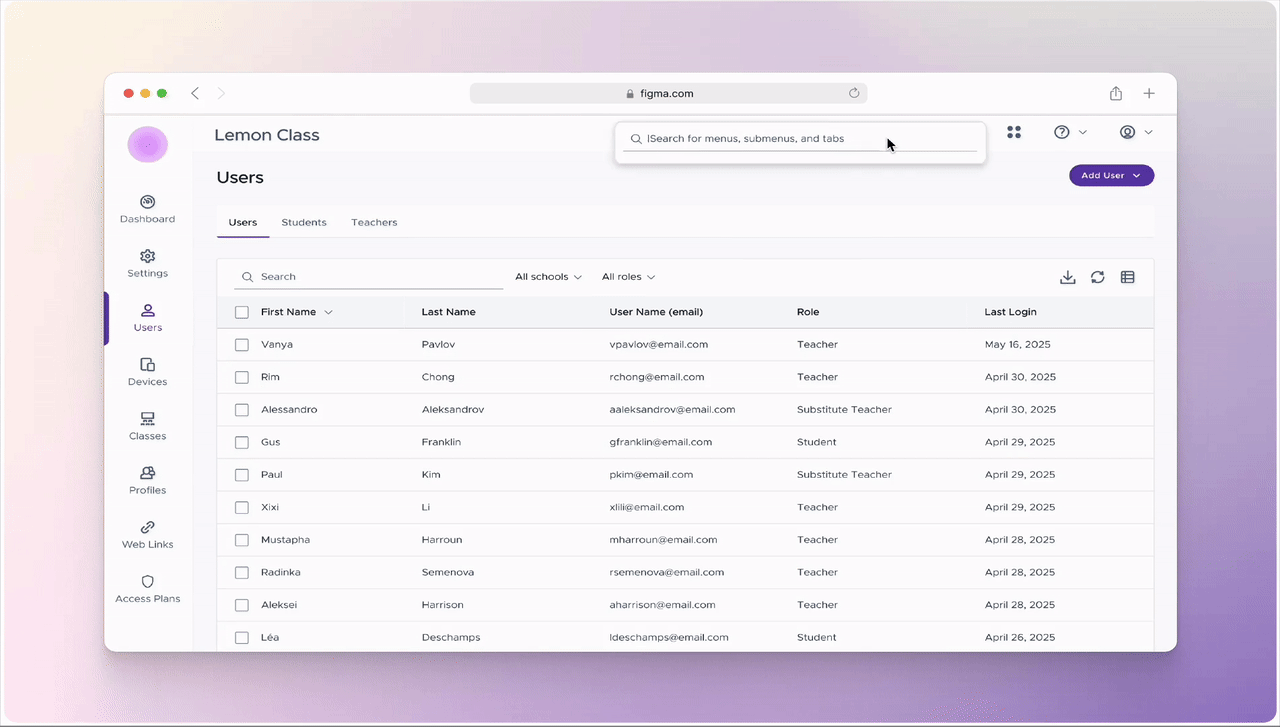Click the download/export icon above the table
Image resolution: width=1280 pixels, height=727 pixels.
(x=1068, y=277)
